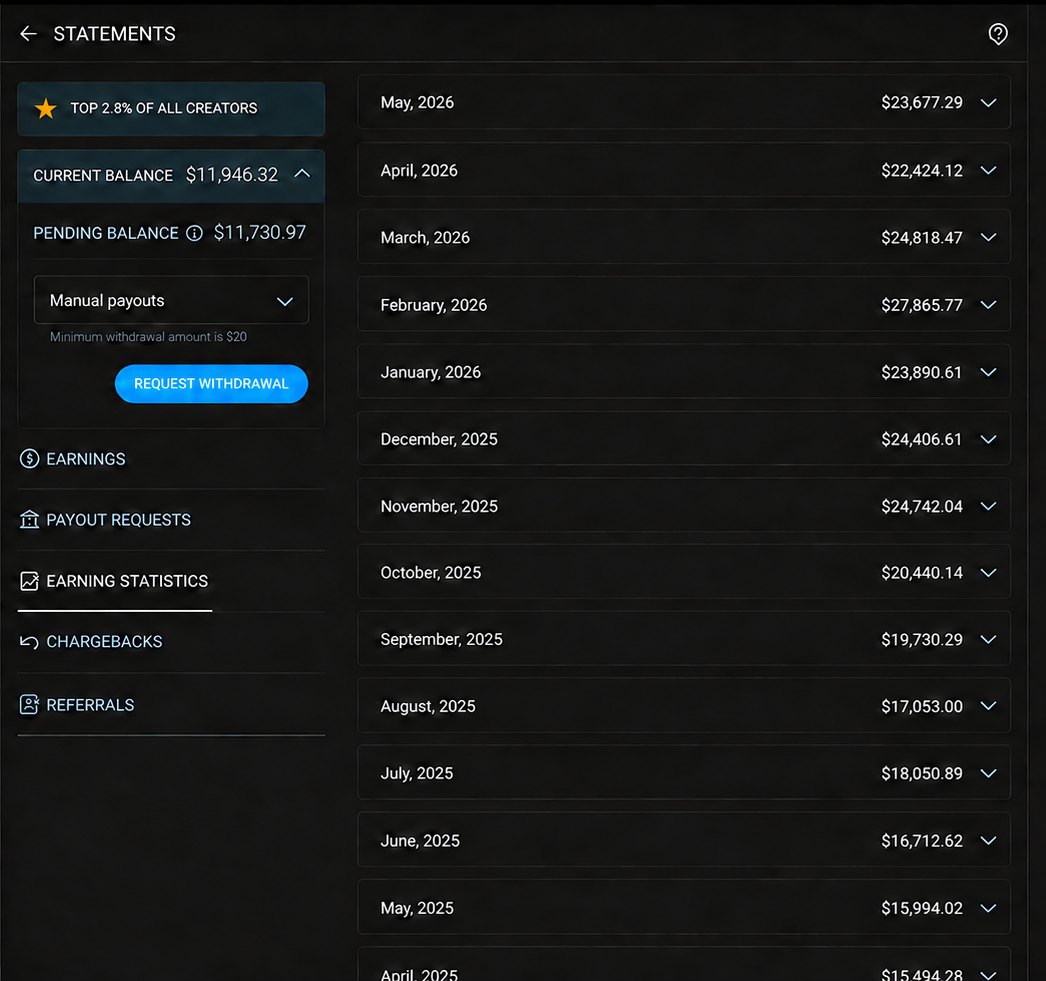Click the Pending Balance label
The image size is (1046, 981).
pyautogui.click(x=106, y=233)
